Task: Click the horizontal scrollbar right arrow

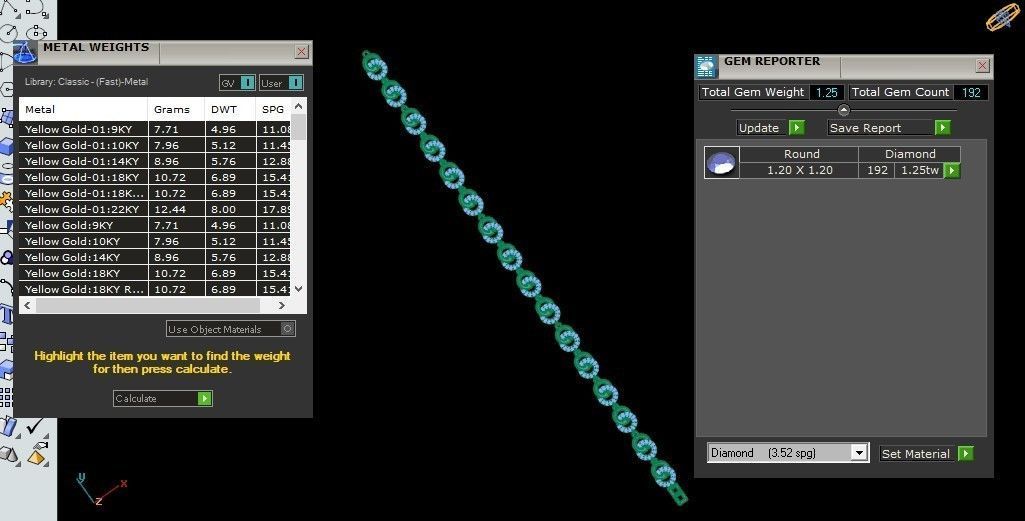Action: (x=281, y=305)
